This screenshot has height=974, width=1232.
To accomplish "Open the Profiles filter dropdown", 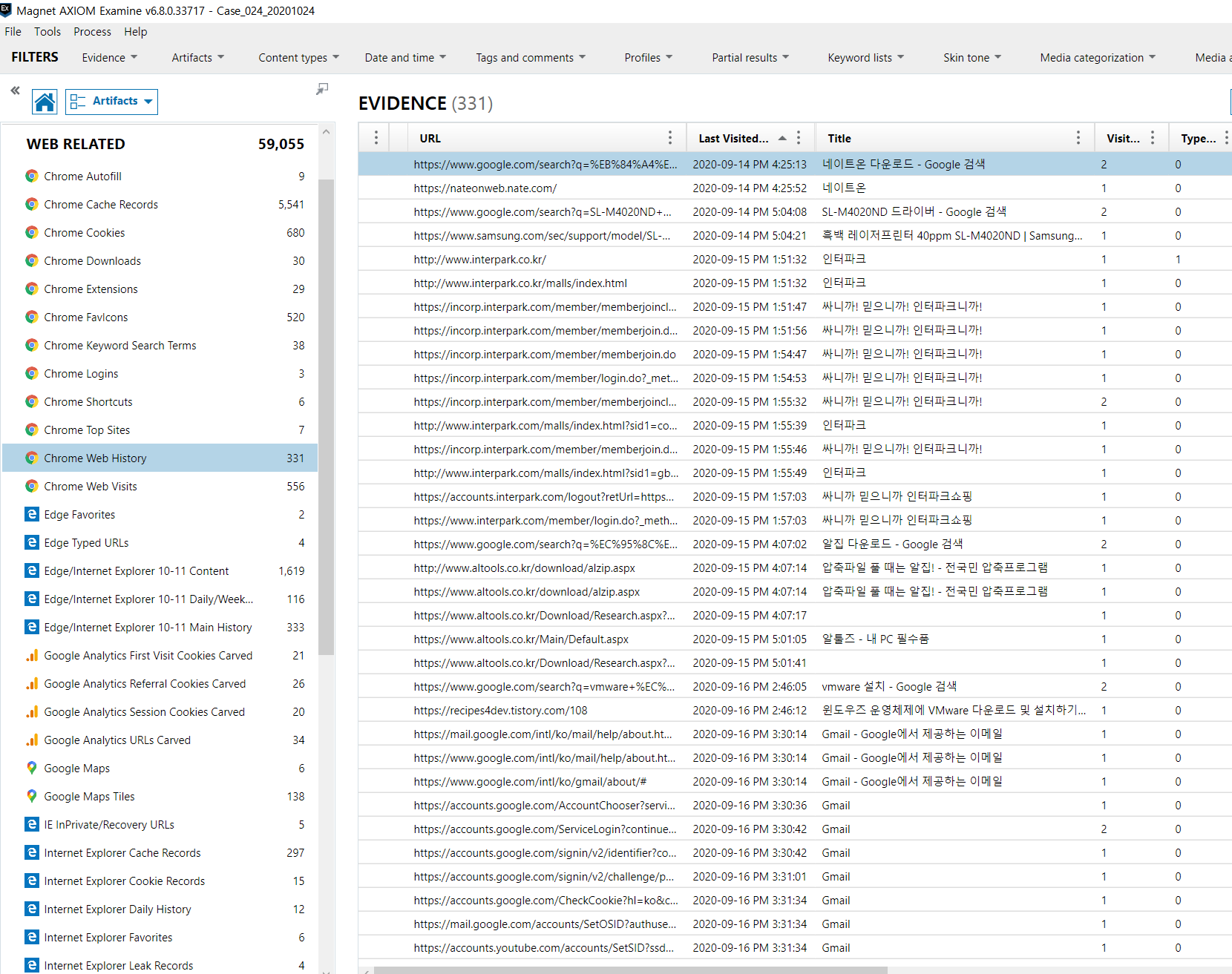I will point(649,58).
